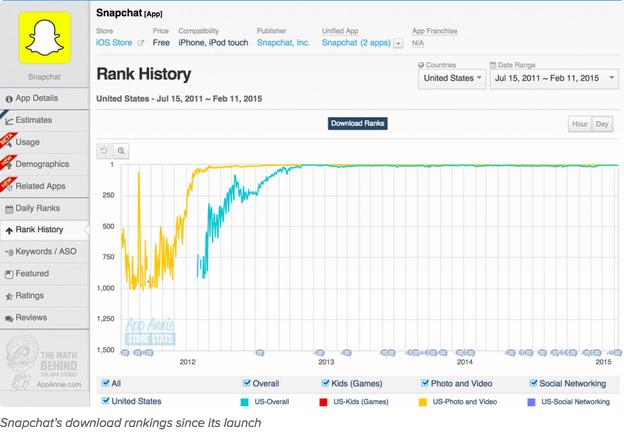The image size is (624, 434).
Task: Toggle the Overall category checkbox
Action: pos(246,383)
